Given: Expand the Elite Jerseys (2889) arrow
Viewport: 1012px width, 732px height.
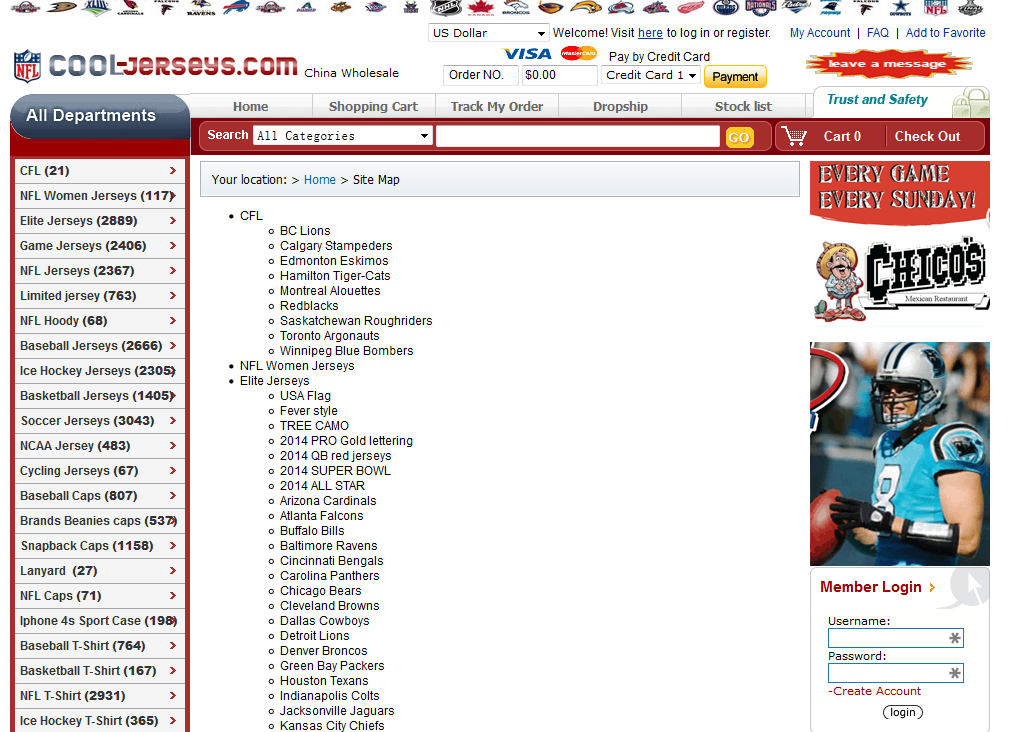Looking at the screenshot, I should [173, 221].
